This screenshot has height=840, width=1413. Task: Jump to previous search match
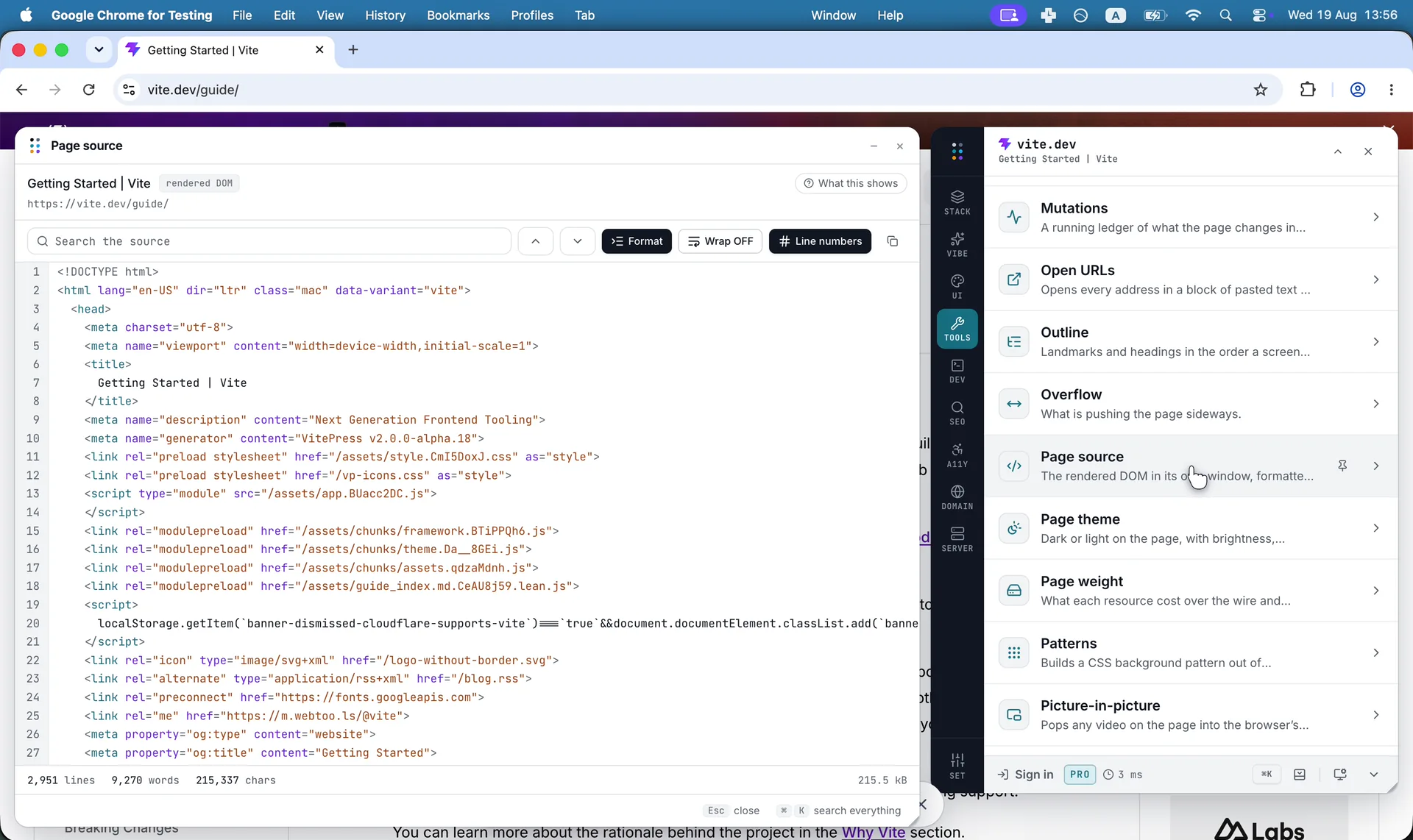point(536,241)
